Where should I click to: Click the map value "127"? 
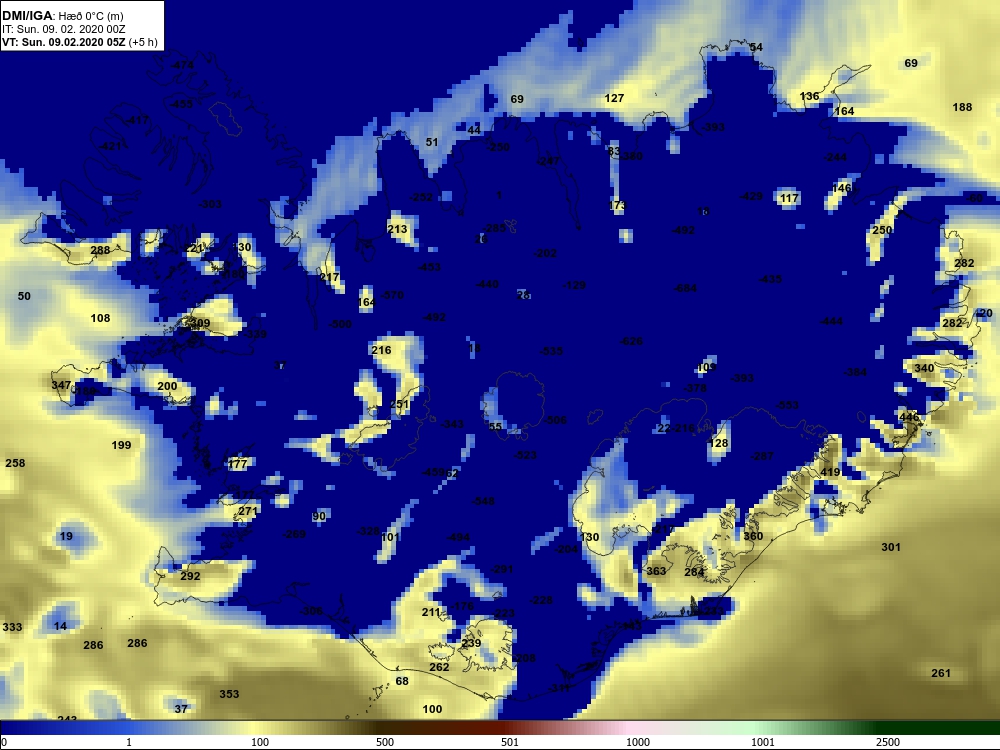(614, 98)
